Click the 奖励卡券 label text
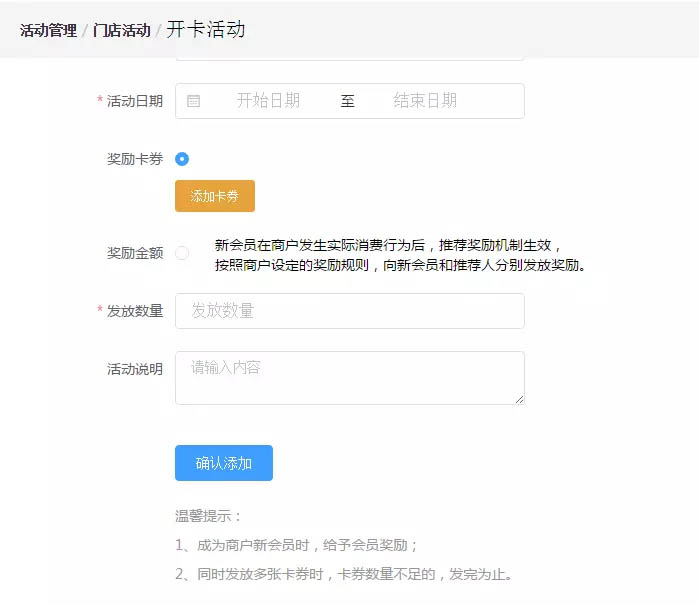 point(135,159)
